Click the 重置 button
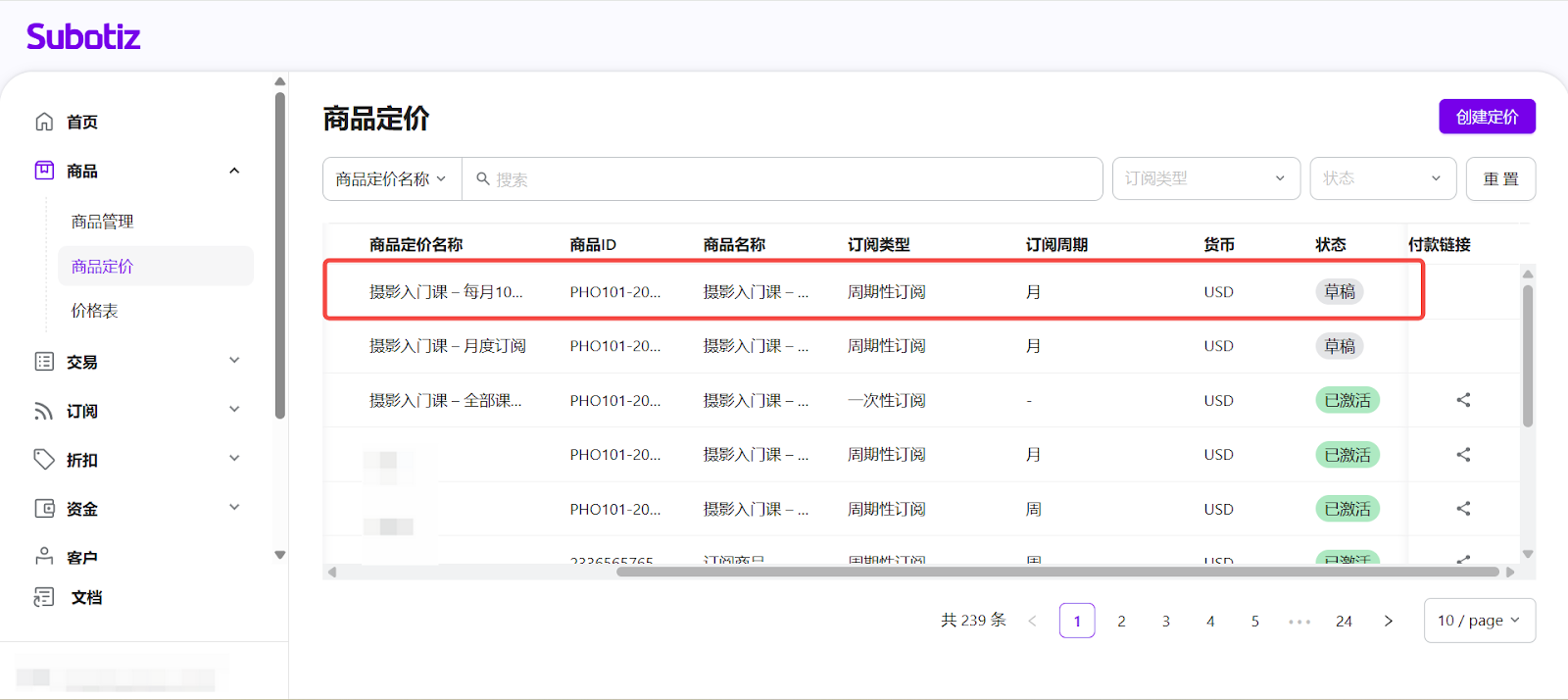The height and width of the screenshot is (700, 1568). [1500, 178]
